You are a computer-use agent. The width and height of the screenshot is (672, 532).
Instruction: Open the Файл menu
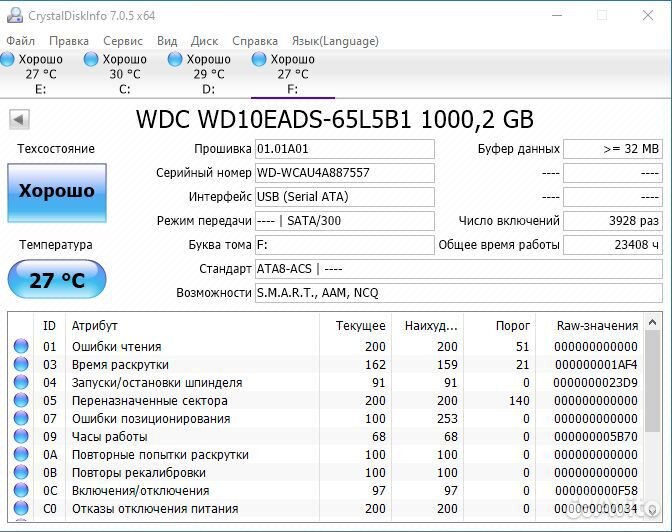point(20,41)
